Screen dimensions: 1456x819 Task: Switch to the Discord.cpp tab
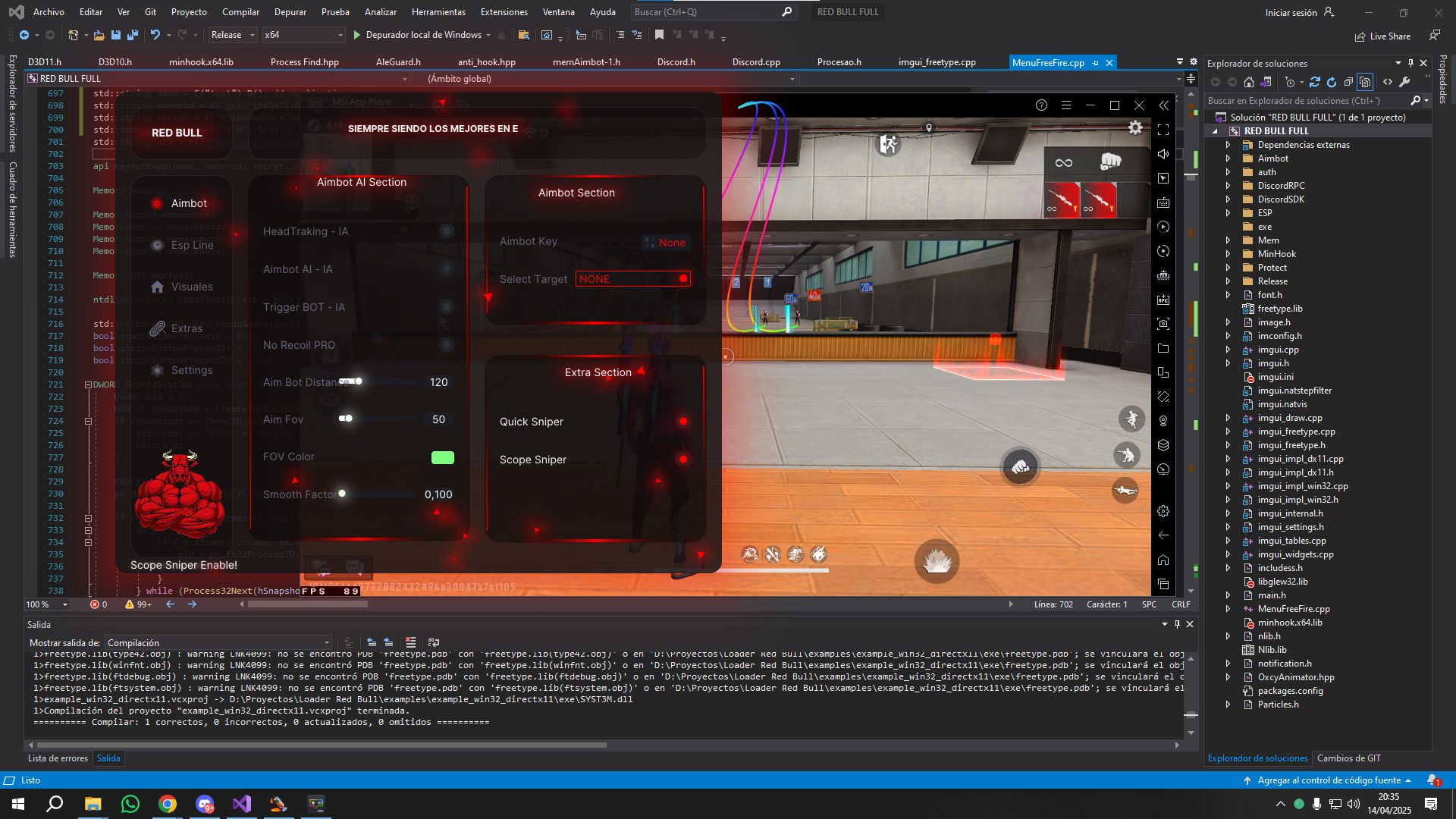pos(756,62)
